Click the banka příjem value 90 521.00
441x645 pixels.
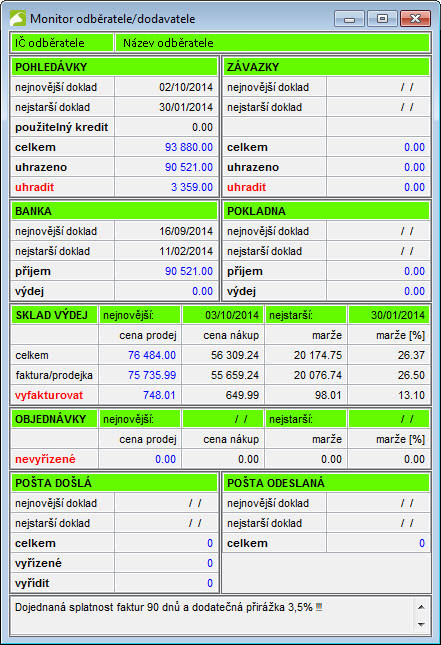[189, 271]
